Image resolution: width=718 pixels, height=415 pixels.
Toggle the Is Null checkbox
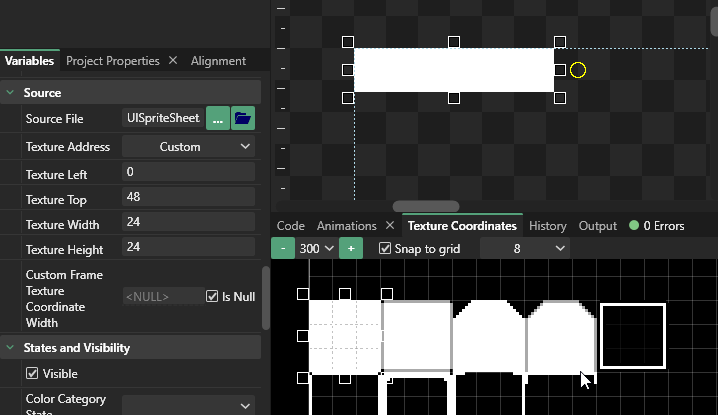click(x=212, y=296)
